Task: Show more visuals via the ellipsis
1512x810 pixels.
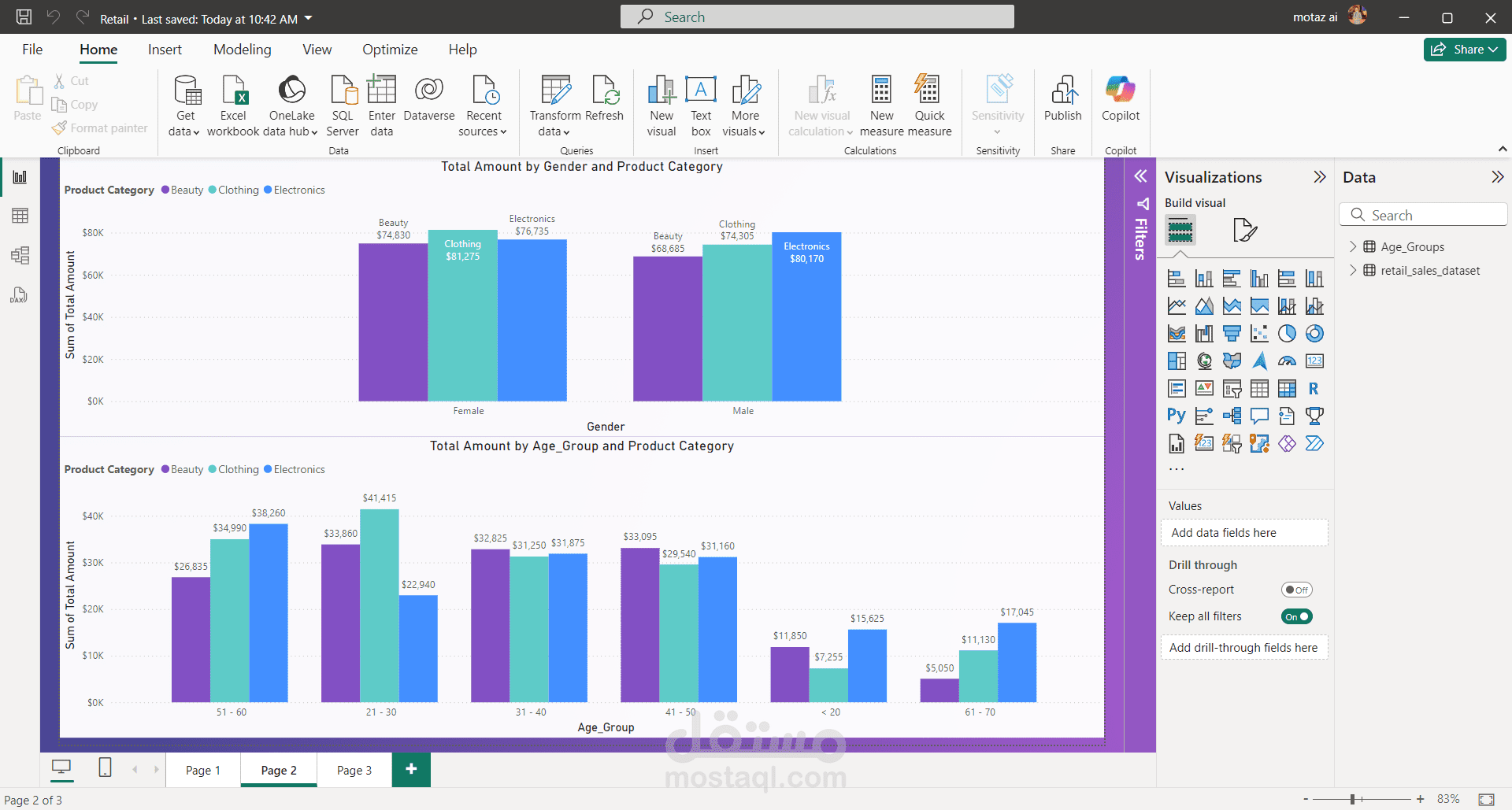Action: [x=1177, y=469]
